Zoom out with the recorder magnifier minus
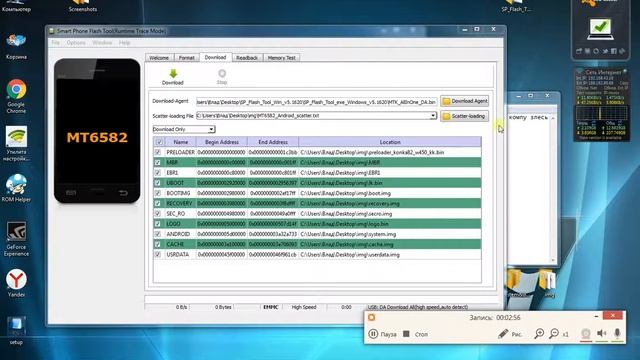Screen dimensions: 640x360 coord(554,334)
